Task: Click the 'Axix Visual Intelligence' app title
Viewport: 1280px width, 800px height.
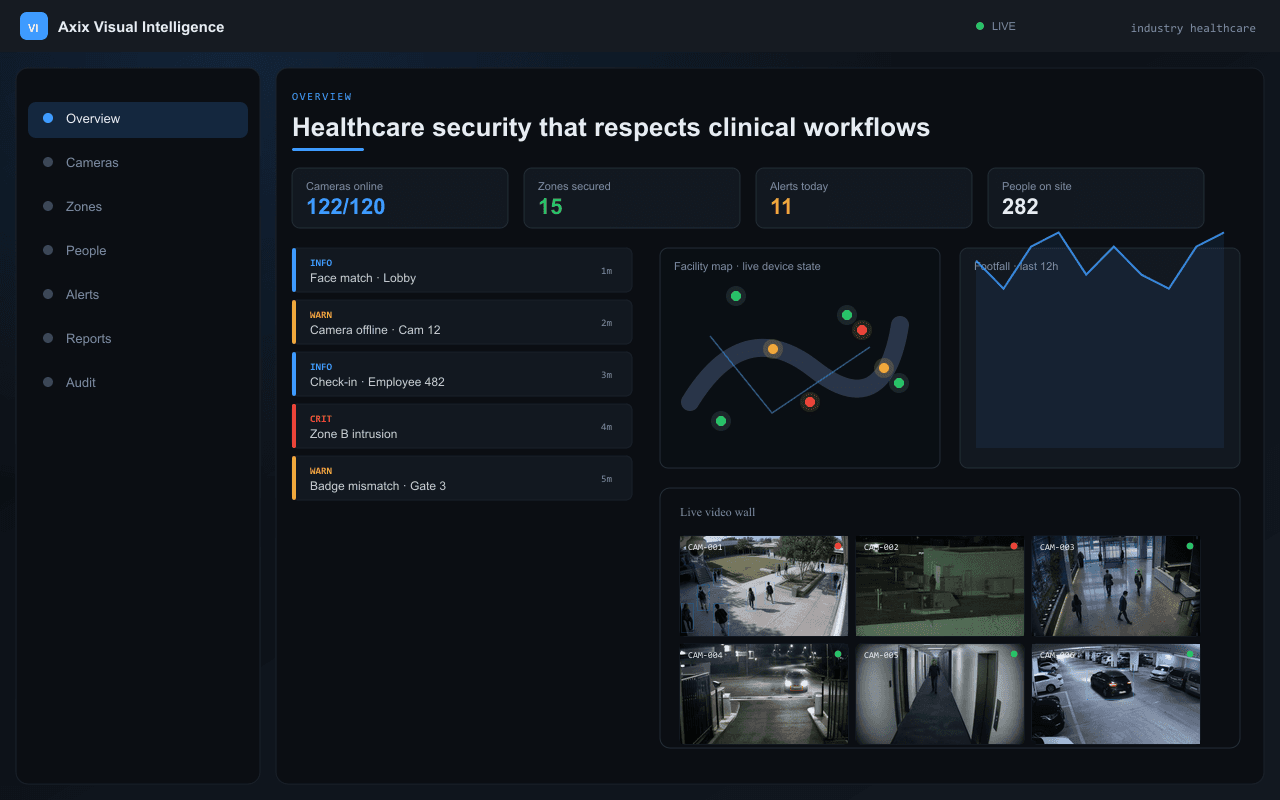Action: coord(141,27)
